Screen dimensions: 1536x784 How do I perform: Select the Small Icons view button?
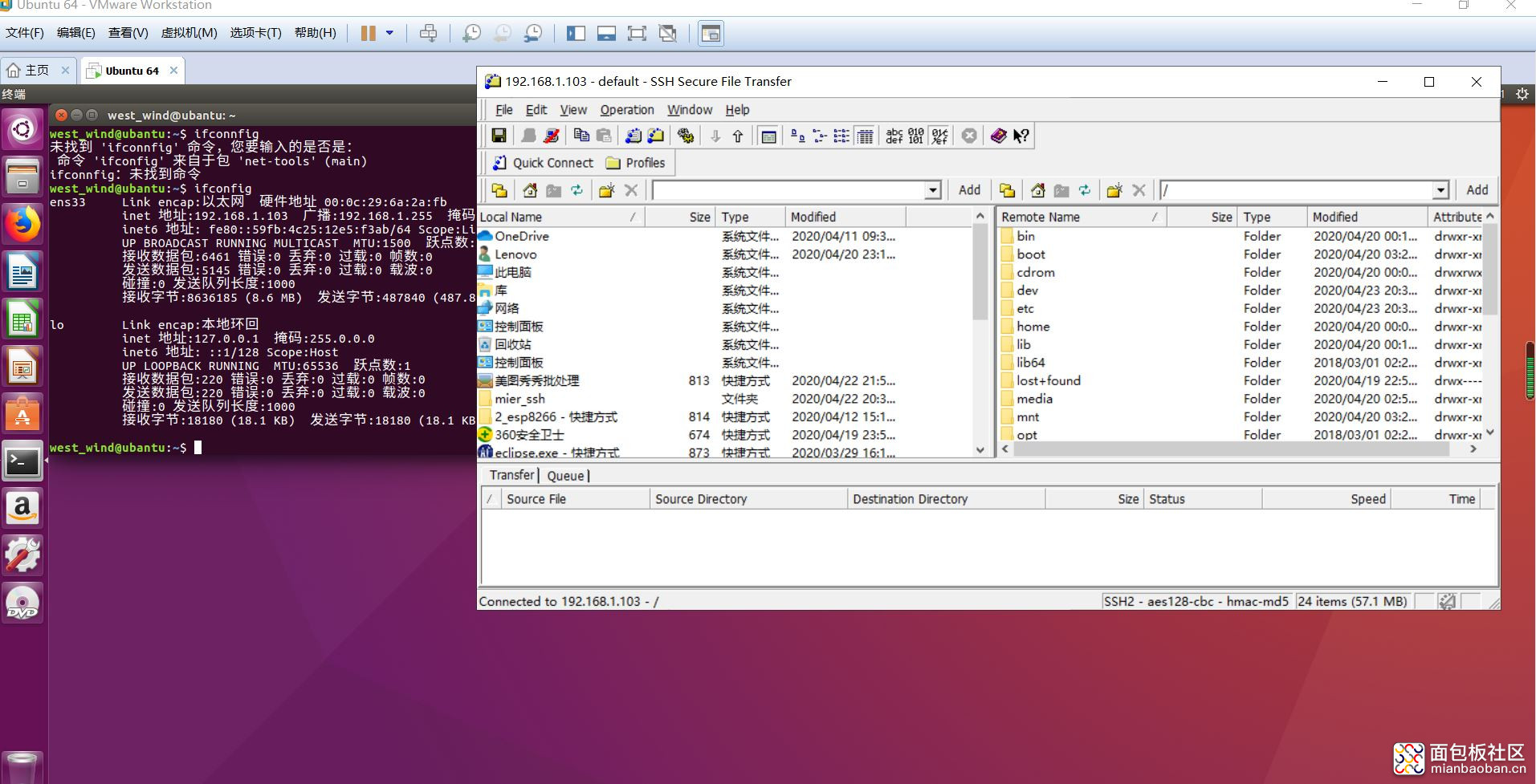pyautogui.click(x=820, y=136)
